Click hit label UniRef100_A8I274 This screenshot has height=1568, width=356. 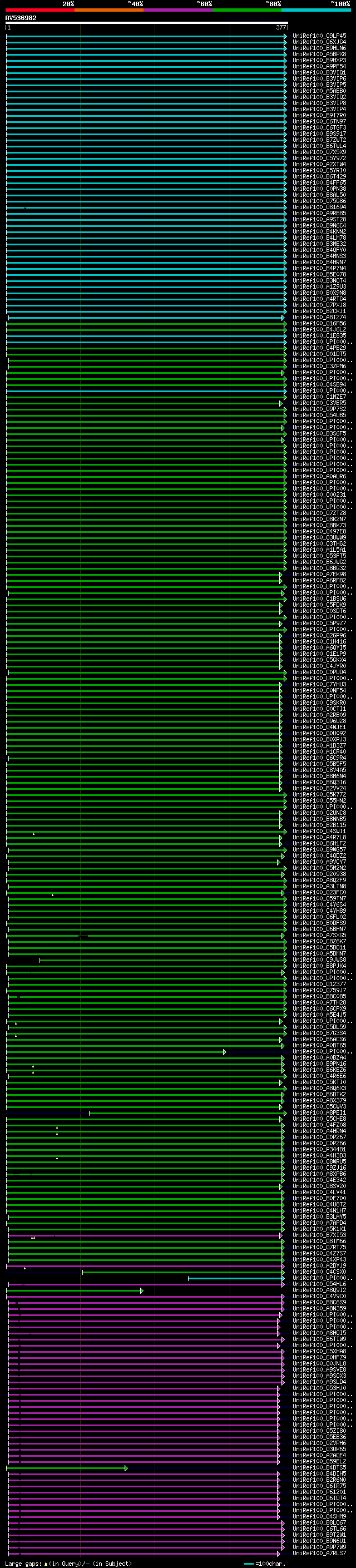click(x=319, y=317)
